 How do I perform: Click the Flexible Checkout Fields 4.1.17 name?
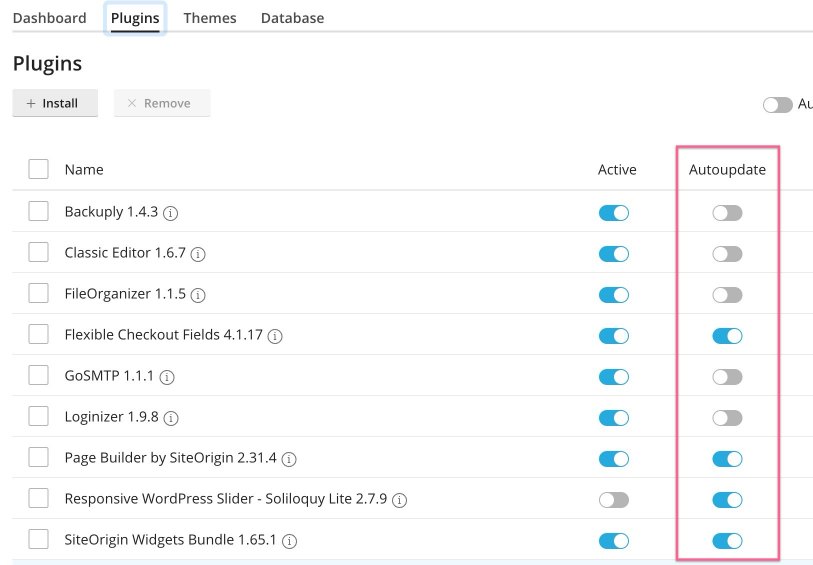coord(163,334)
